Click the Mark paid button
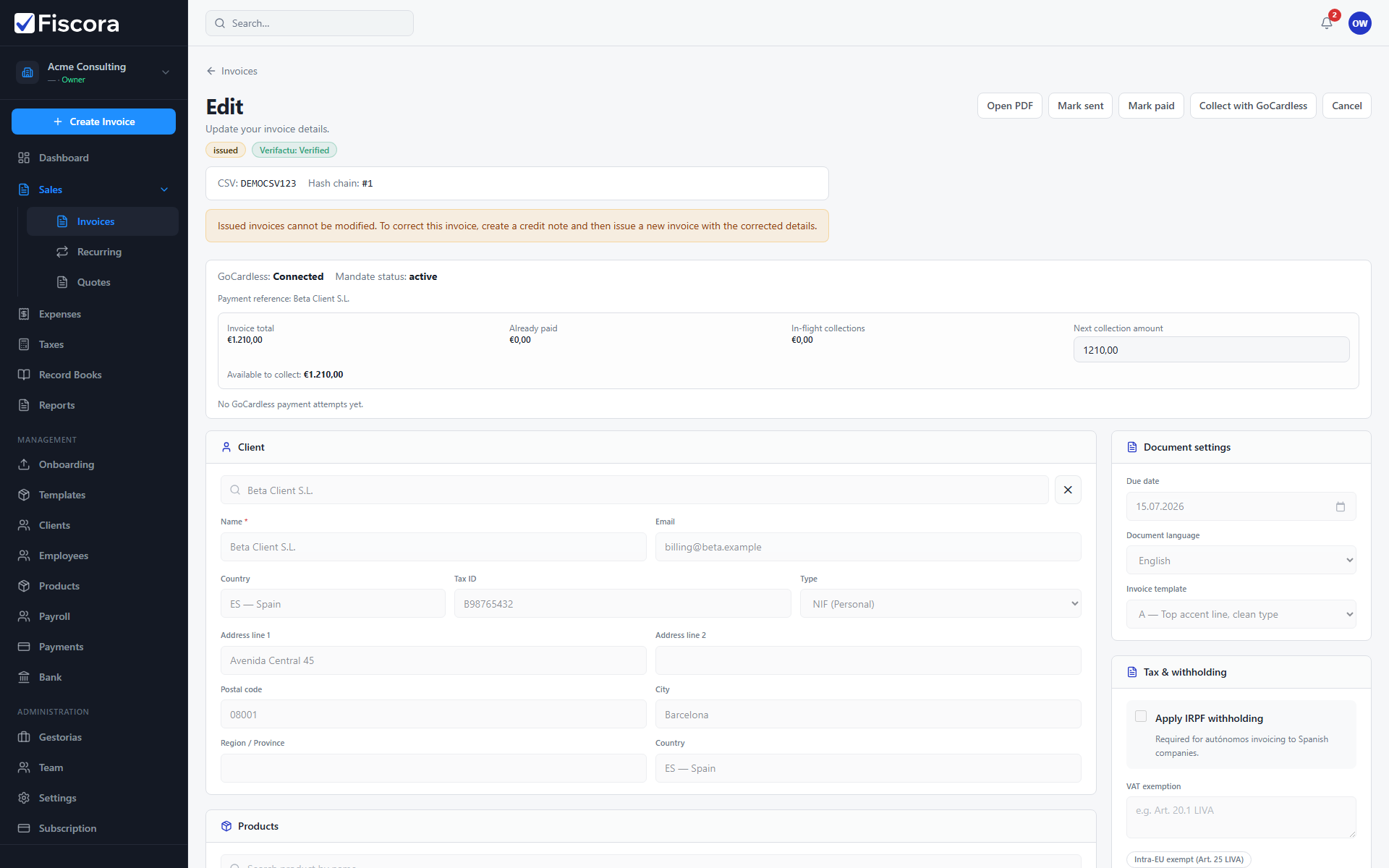 [1151, 106]
